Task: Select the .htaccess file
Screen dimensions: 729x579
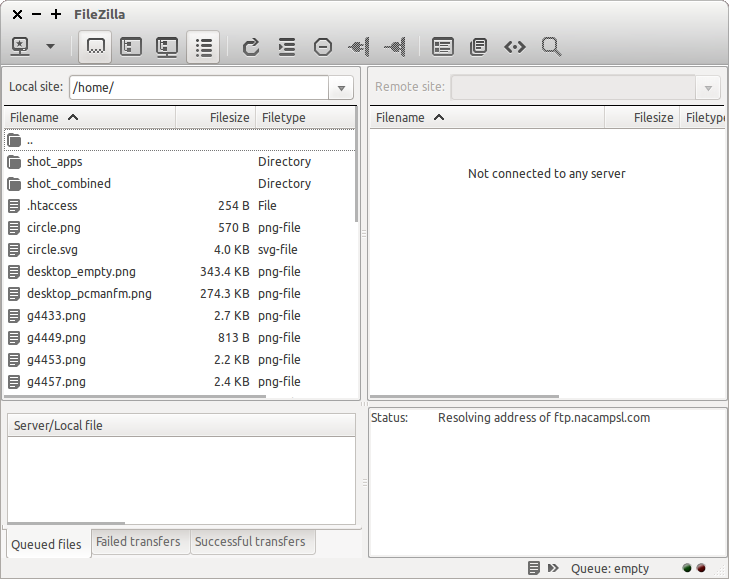Action: pos(179,206)
